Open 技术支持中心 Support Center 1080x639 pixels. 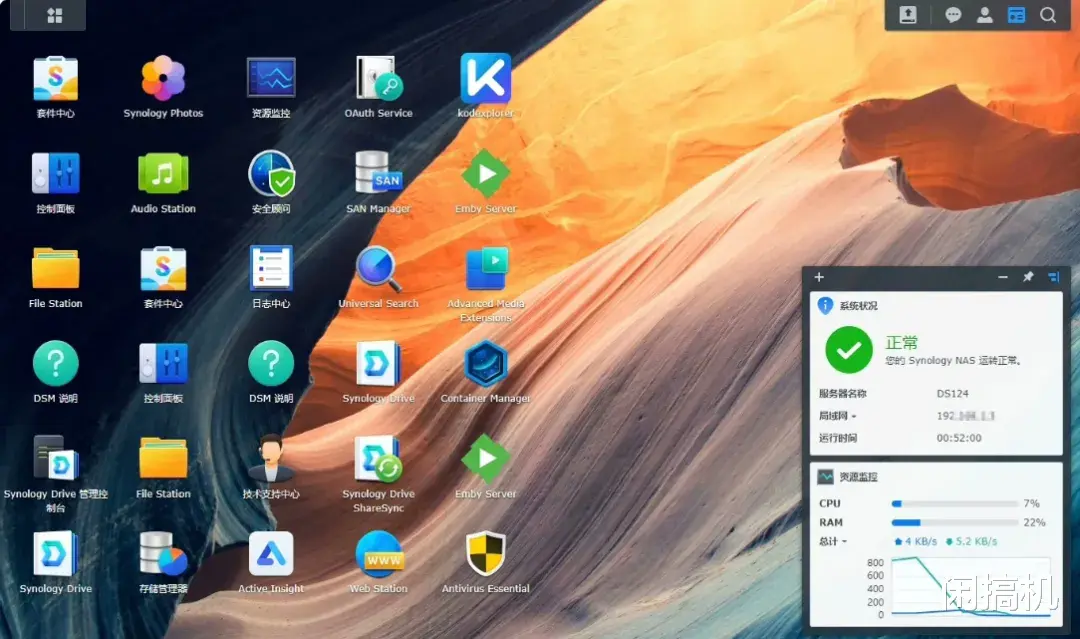271,467
